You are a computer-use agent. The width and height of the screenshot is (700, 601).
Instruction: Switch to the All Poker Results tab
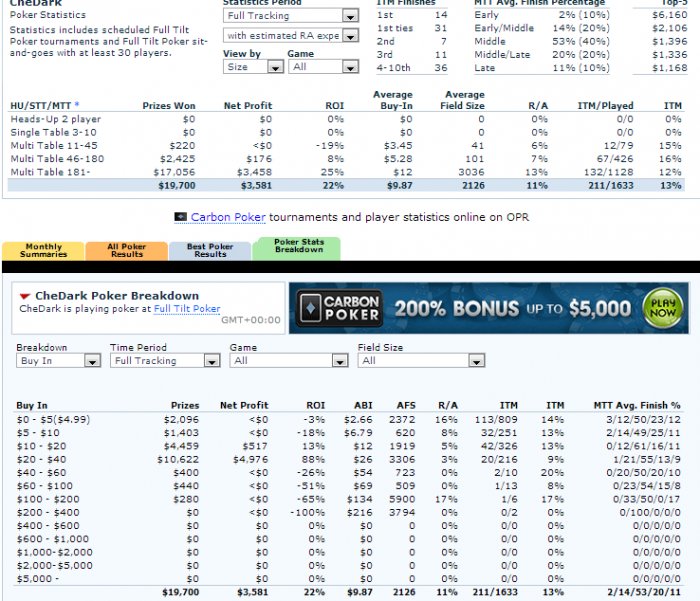pos(127,250)
